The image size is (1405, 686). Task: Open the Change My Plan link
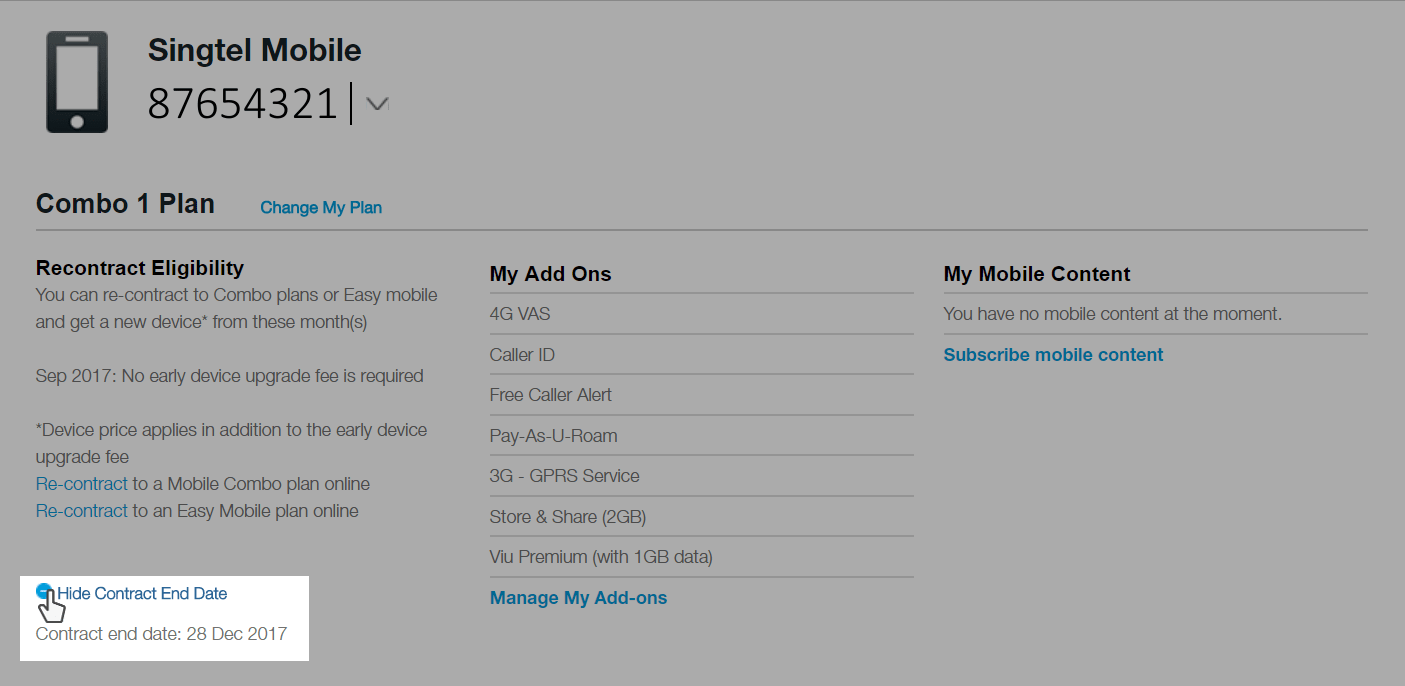click(321, 208)
